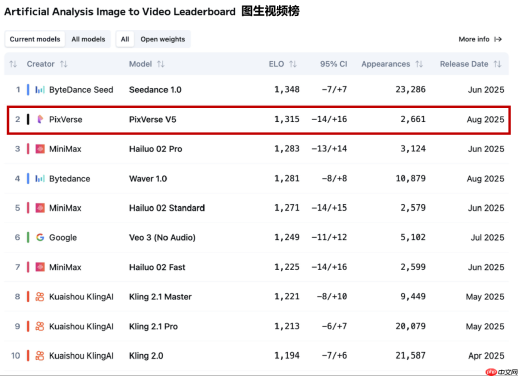Click the 95% CI column header
This screenshot has width=518, height=376.
click(x=333, y=64)
